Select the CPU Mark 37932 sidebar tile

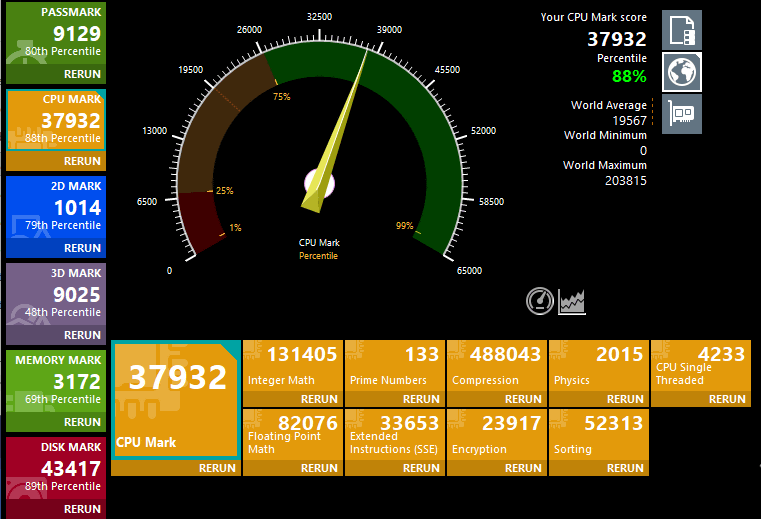[x=56, y=120]
